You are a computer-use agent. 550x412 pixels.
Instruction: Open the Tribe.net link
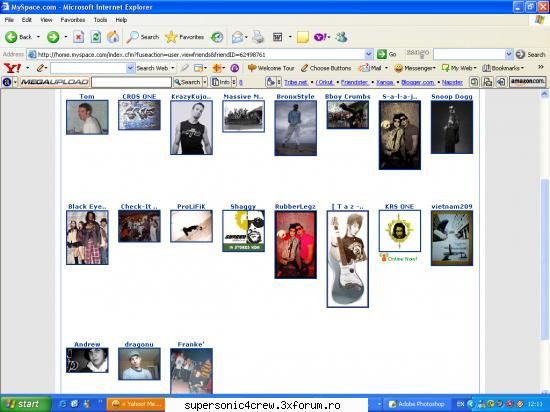[x=296, y=82]
